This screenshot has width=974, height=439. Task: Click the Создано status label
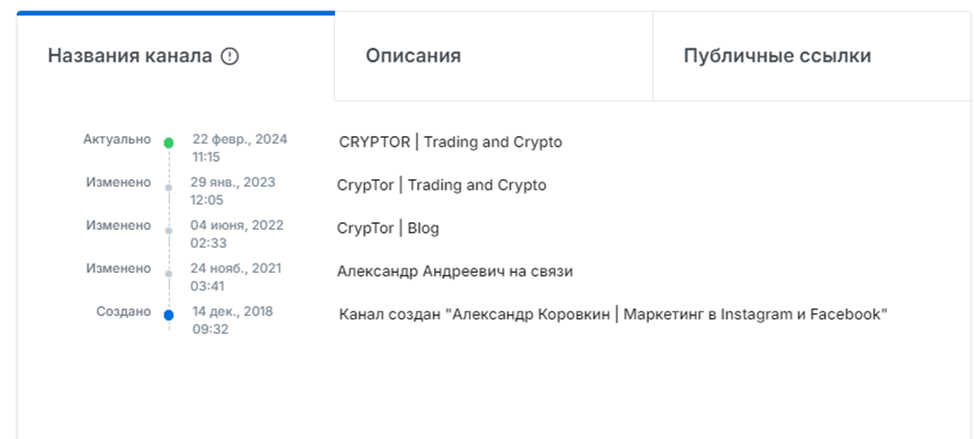click(x=123, y=312)
